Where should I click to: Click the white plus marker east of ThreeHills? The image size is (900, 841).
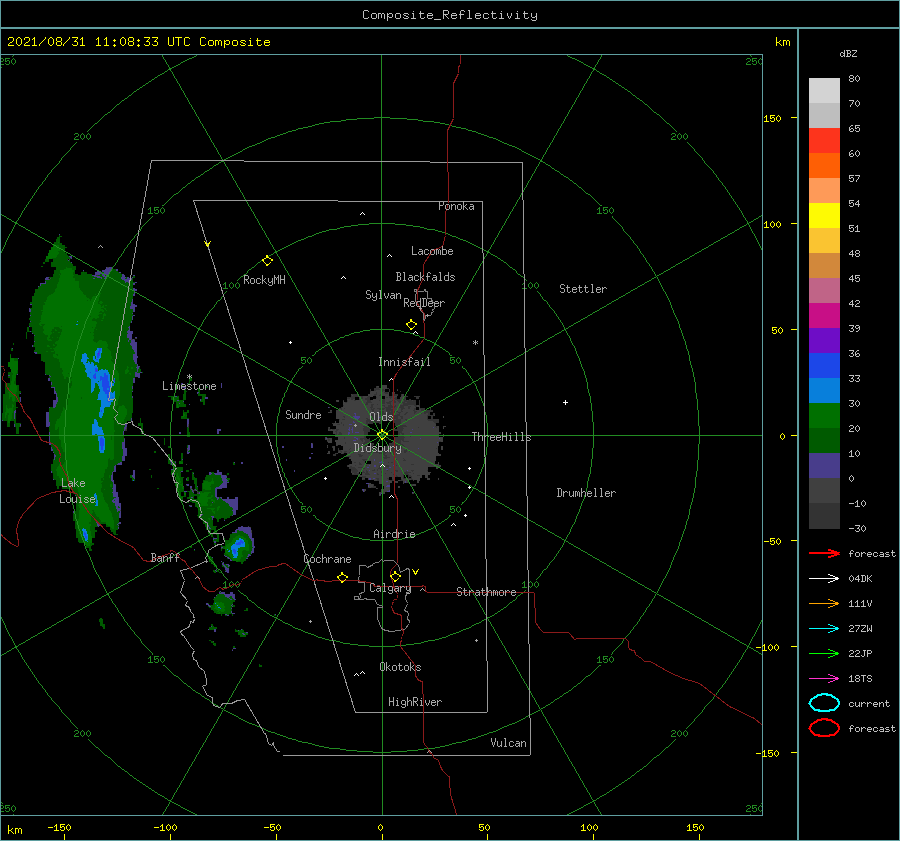click(x=565, y=402)
